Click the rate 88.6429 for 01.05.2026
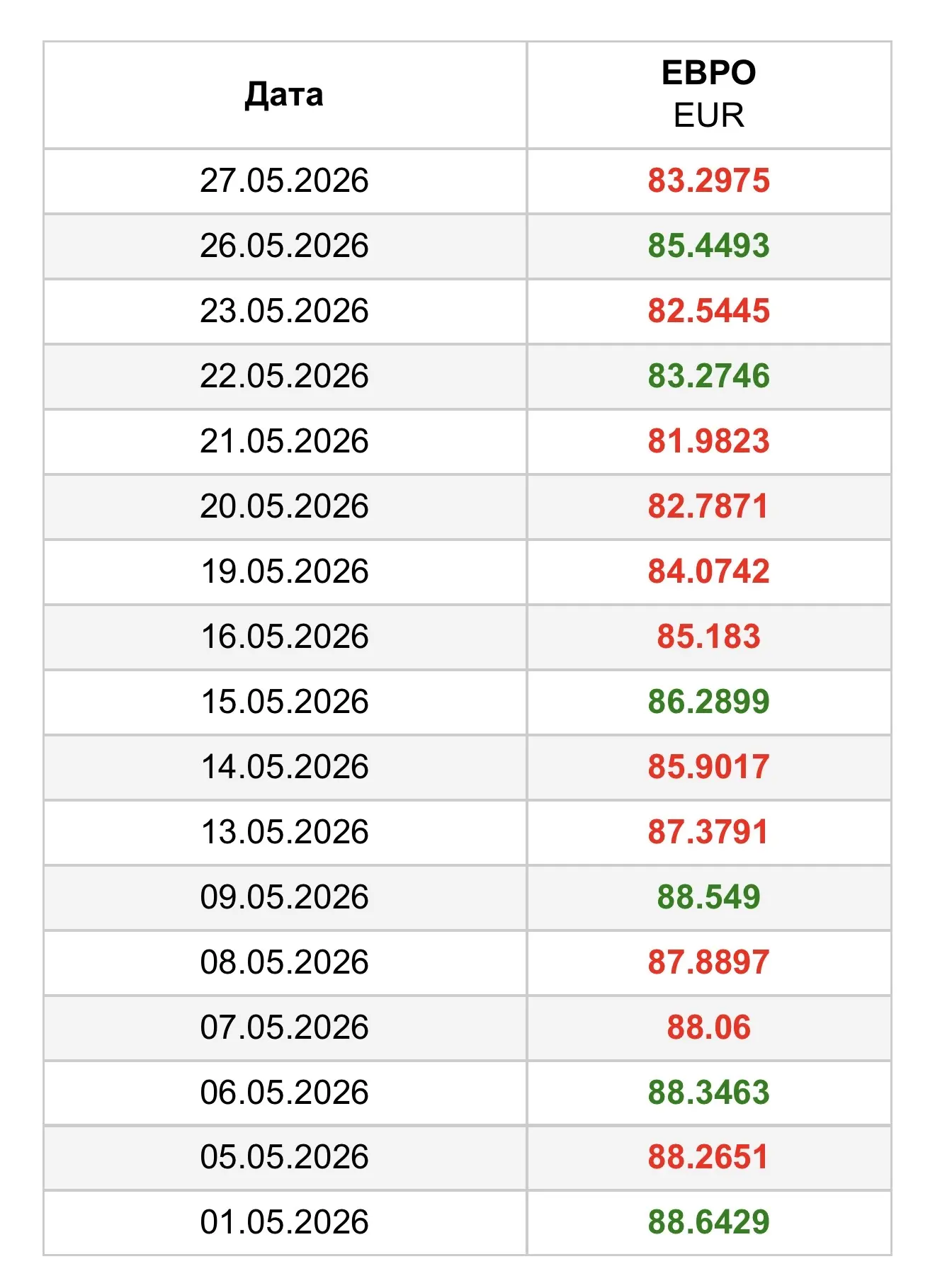Screen dimensions: 935x1288 (708, 1222)
